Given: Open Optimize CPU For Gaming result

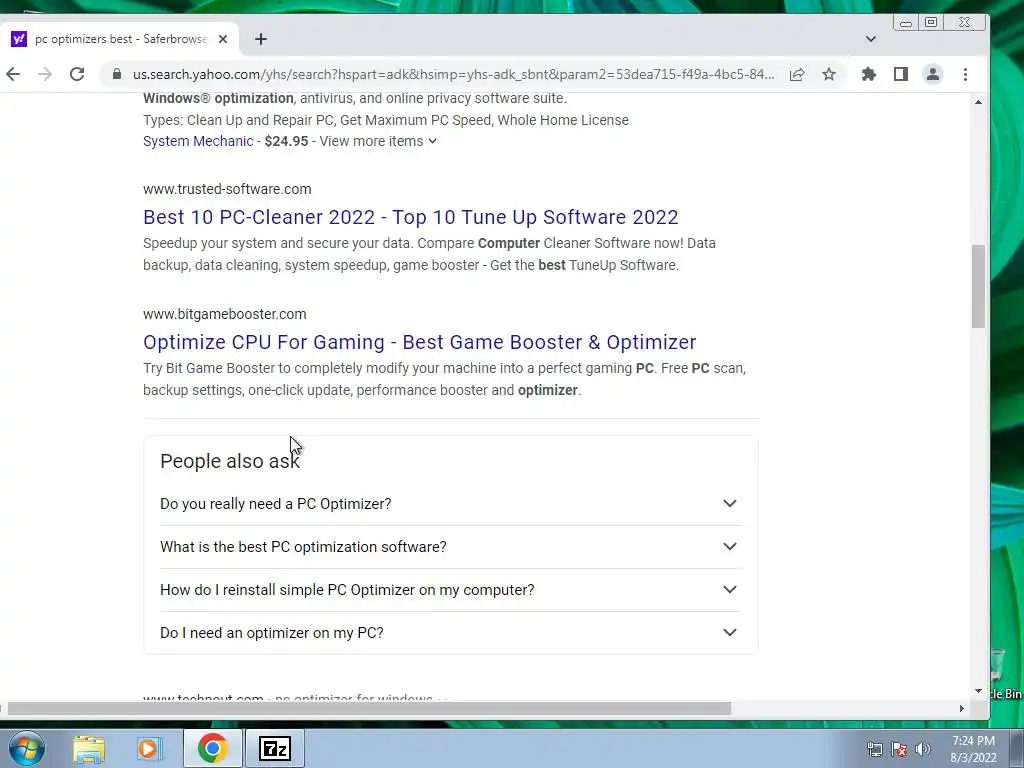Looking at the screenshot, I should coord(420,342).
